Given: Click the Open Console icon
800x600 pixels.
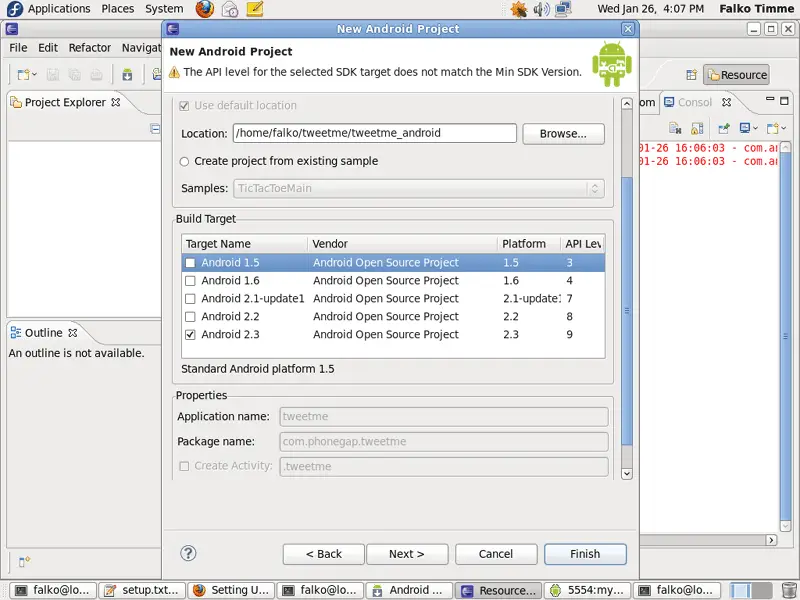Looking at the screenshot, I should coord(772,128).
